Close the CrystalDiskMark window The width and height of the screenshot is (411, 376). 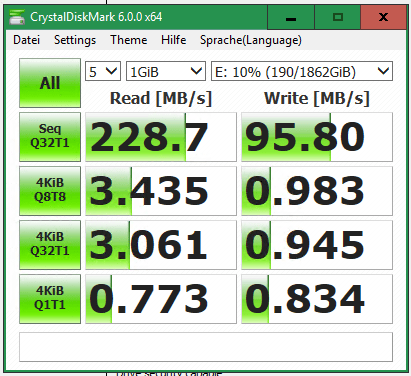pyautogui.click(x=384, y=17)
